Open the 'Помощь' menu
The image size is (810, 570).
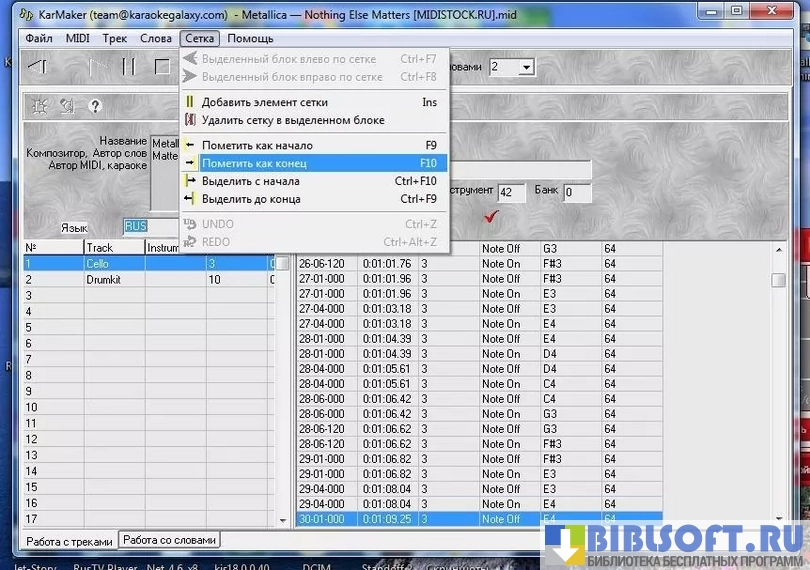(250, 38)
